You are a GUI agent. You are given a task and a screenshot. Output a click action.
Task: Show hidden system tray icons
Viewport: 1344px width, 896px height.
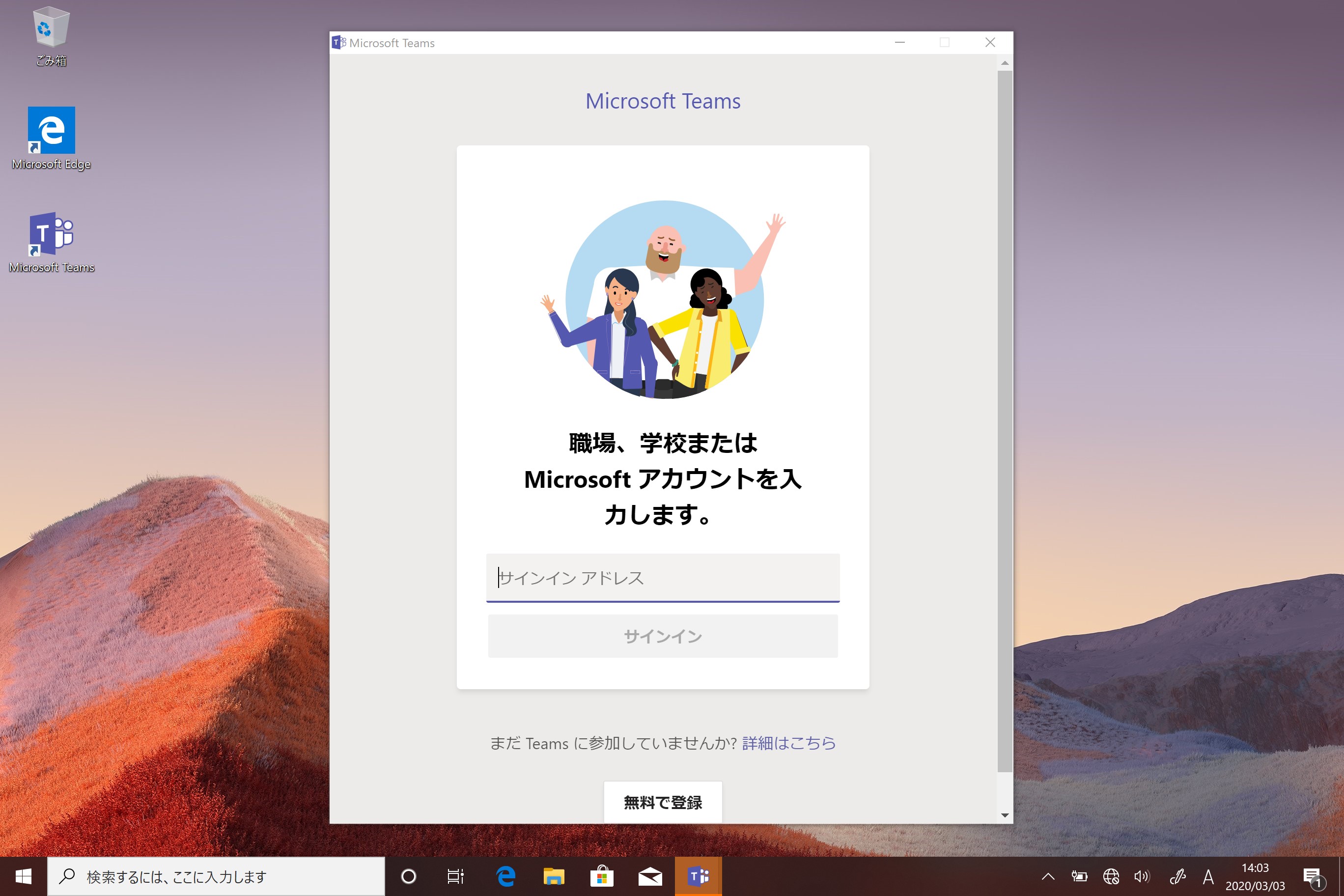click(1048, 876)
